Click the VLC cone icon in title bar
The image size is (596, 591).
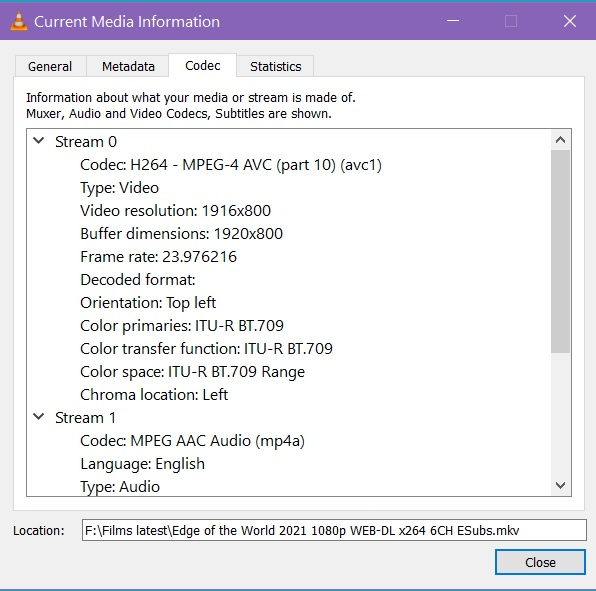[19, 21]
